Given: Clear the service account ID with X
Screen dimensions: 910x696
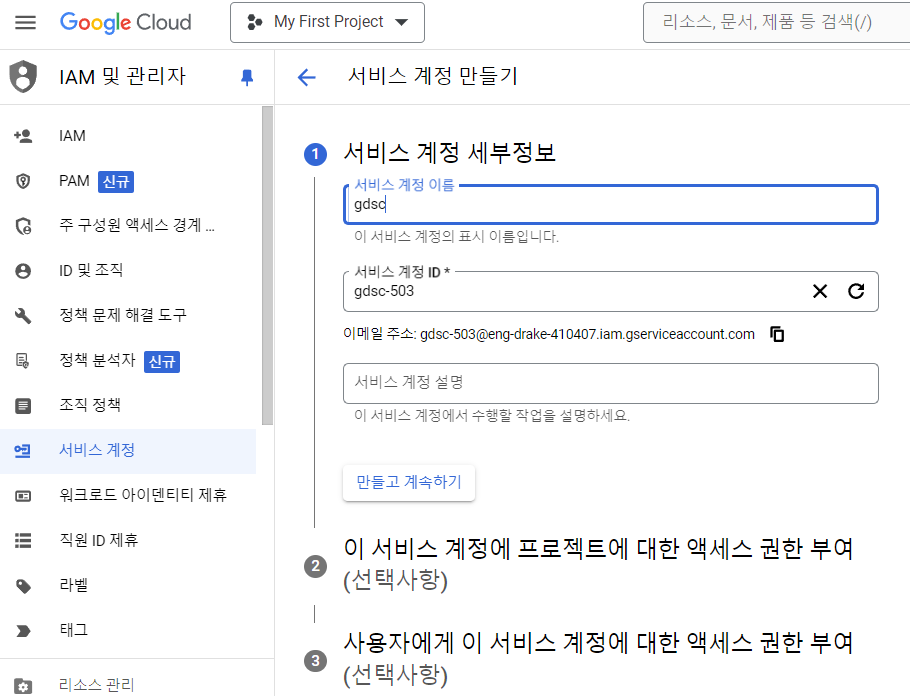Looking at the screenshot, I should click(x=820, y=291).
